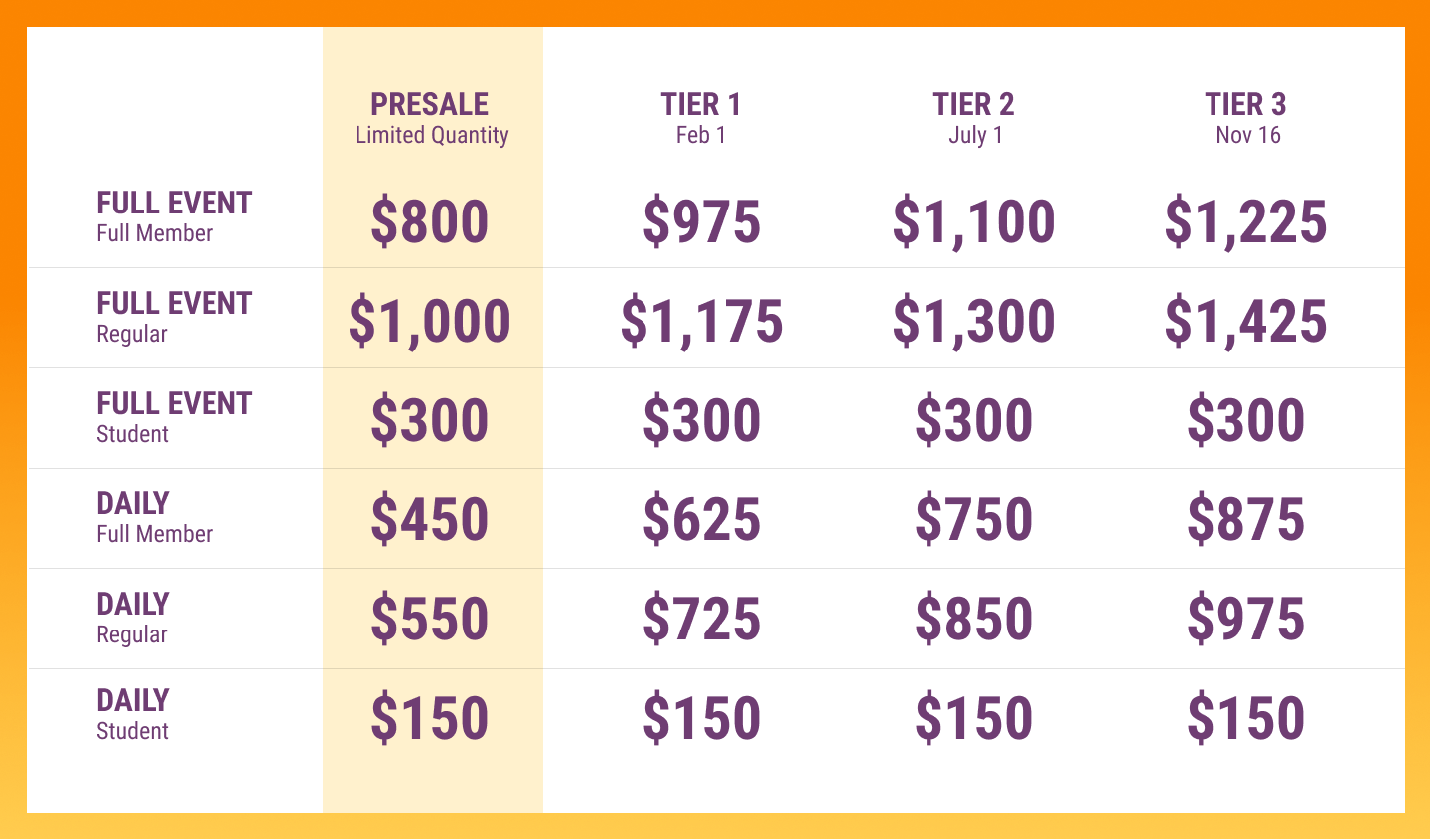Click the $1,225 Tier 3 price
This screenshot has height=840, width=1430.
(x=1245, y=221)
